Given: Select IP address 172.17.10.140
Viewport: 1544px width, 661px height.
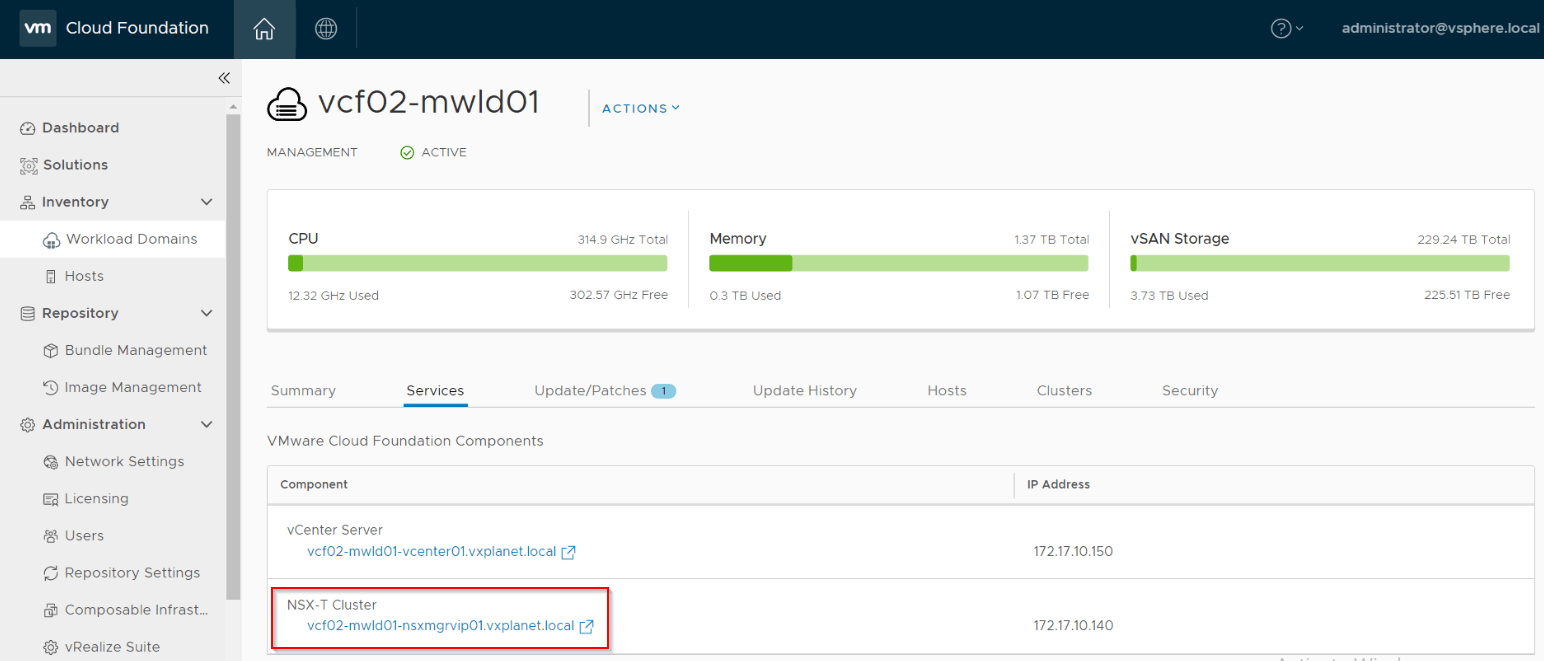Looking at the screenshot, I should (x=1073, y=627).
